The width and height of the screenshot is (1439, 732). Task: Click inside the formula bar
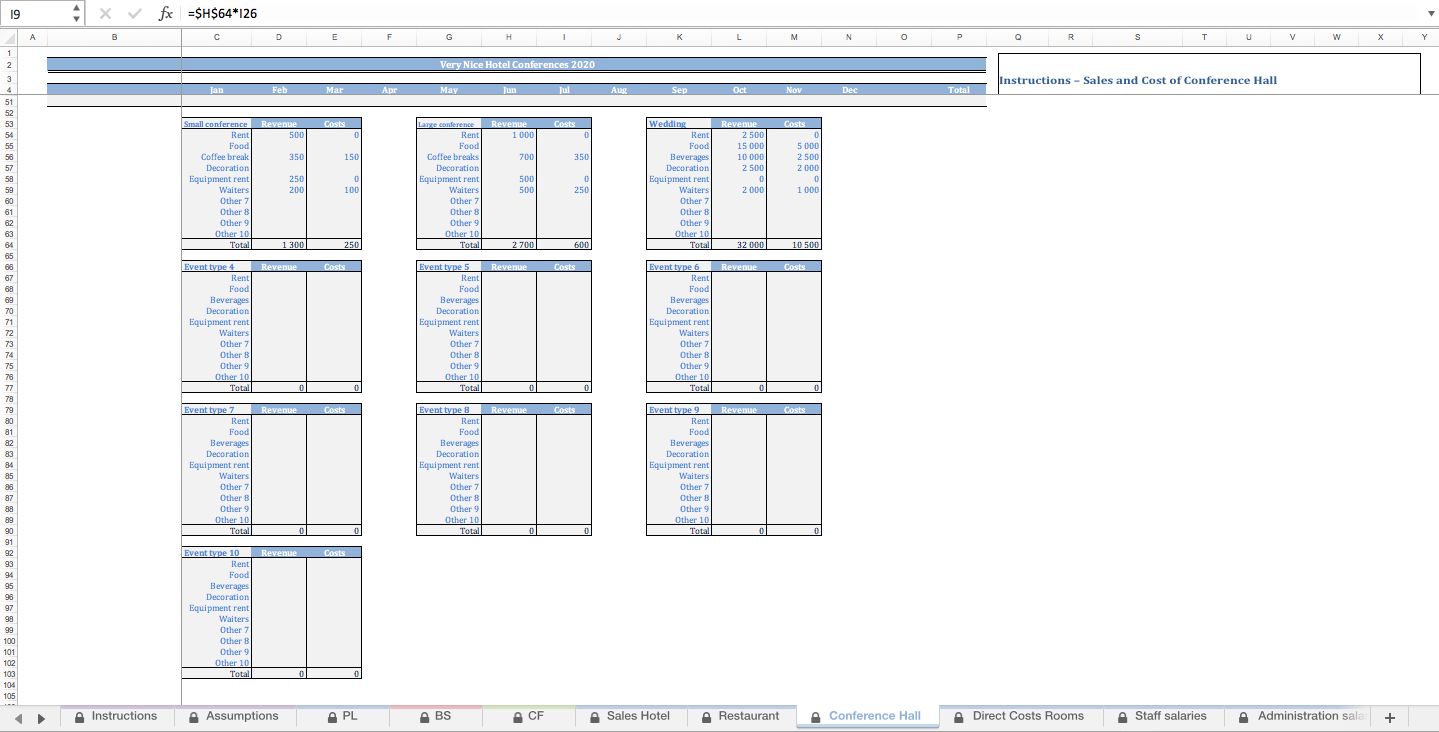tap(400, 15)
